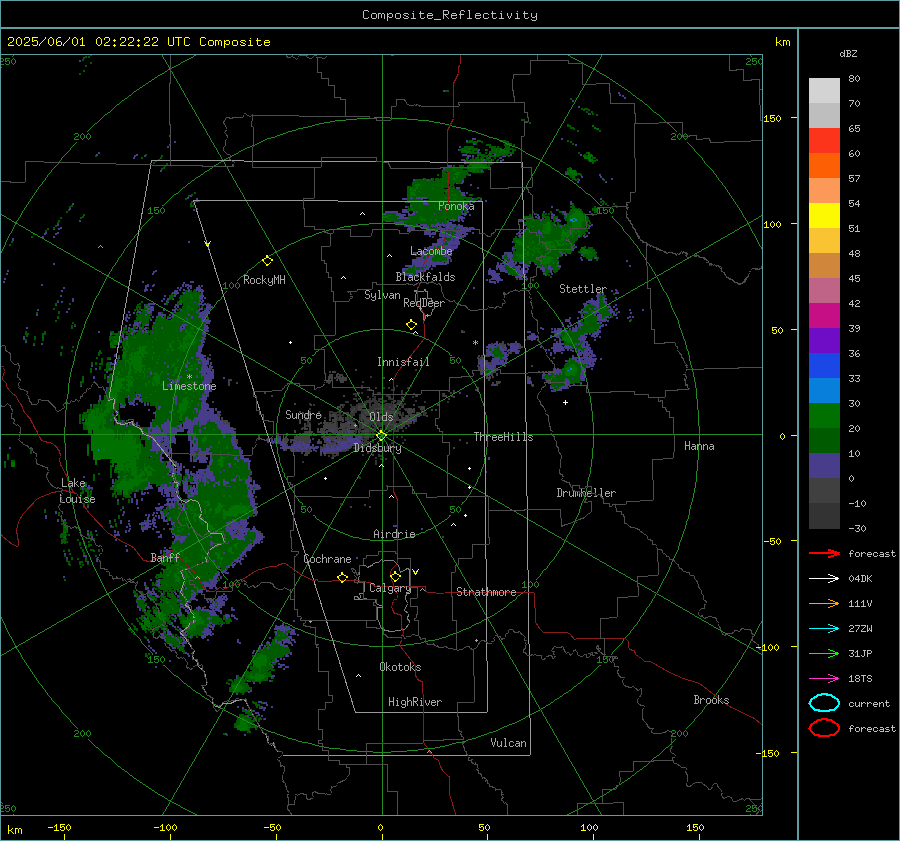The height and width of the screenshot is (841, 900).
Task: Select the cyan 27ZW arrow icon
Action: tap(824, 629)
